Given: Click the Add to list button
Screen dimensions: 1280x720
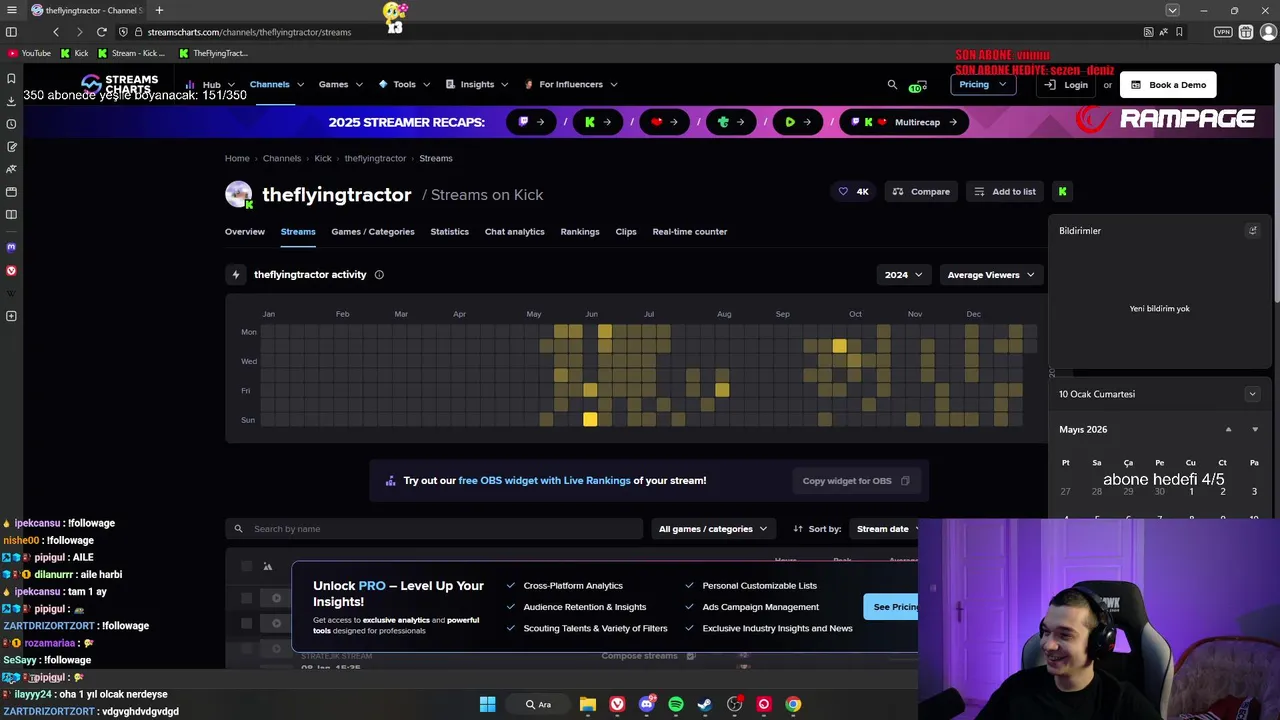Looking at the screenshot, I should [1005, 191].
